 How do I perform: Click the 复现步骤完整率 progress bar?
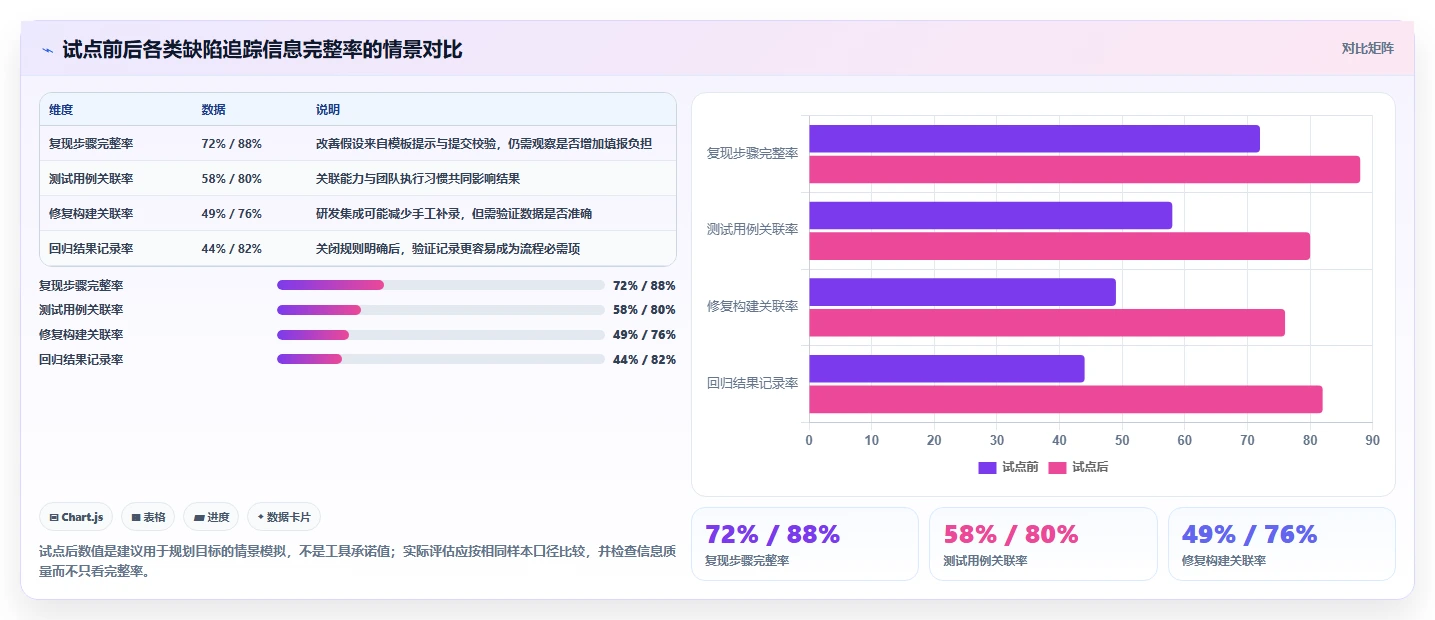441,285
